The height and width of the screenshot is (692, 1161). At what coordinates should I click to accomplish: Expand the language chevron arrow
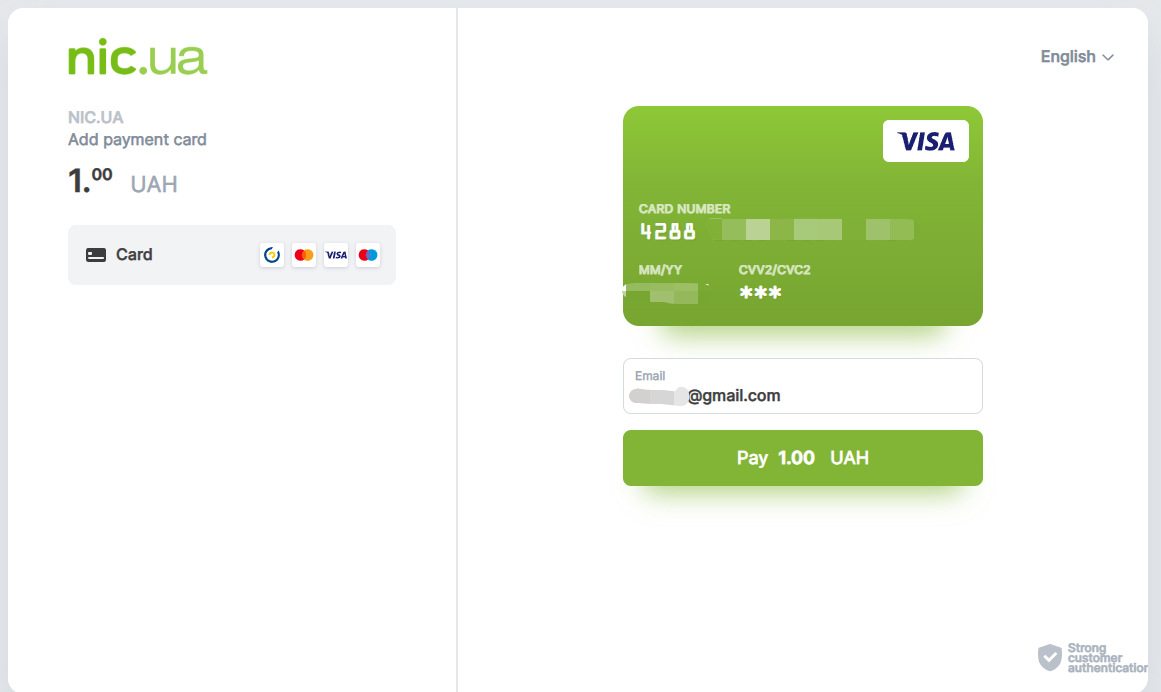(x=1108, y=58)
